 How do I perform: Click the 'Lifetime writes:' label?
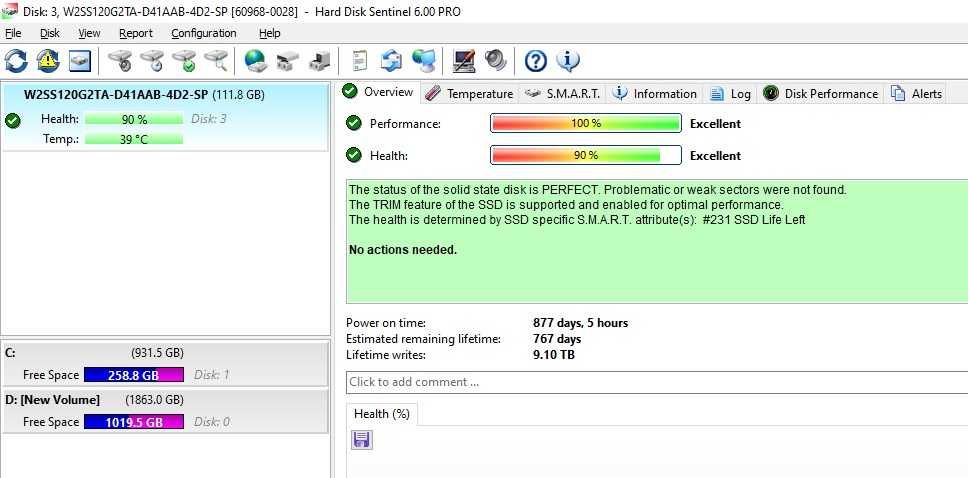coord(386,355)
